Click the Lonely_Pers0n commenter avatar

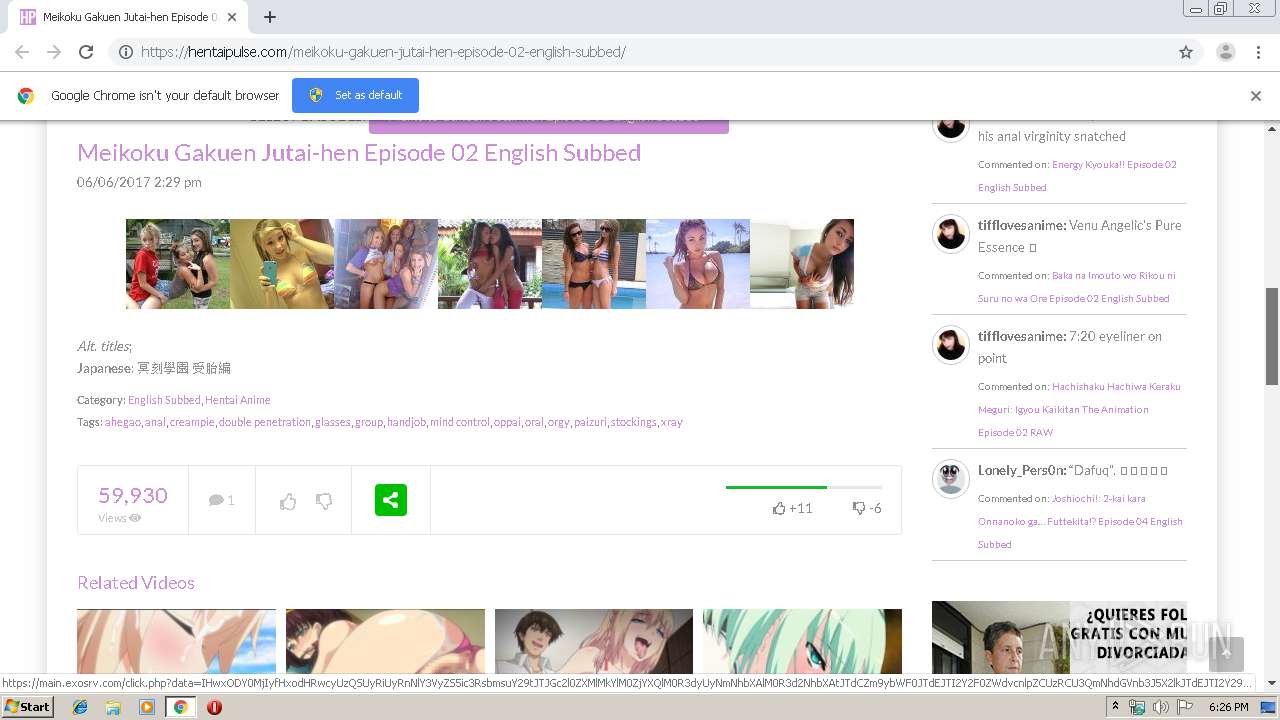pyautogui.click(x=951, y=479)
